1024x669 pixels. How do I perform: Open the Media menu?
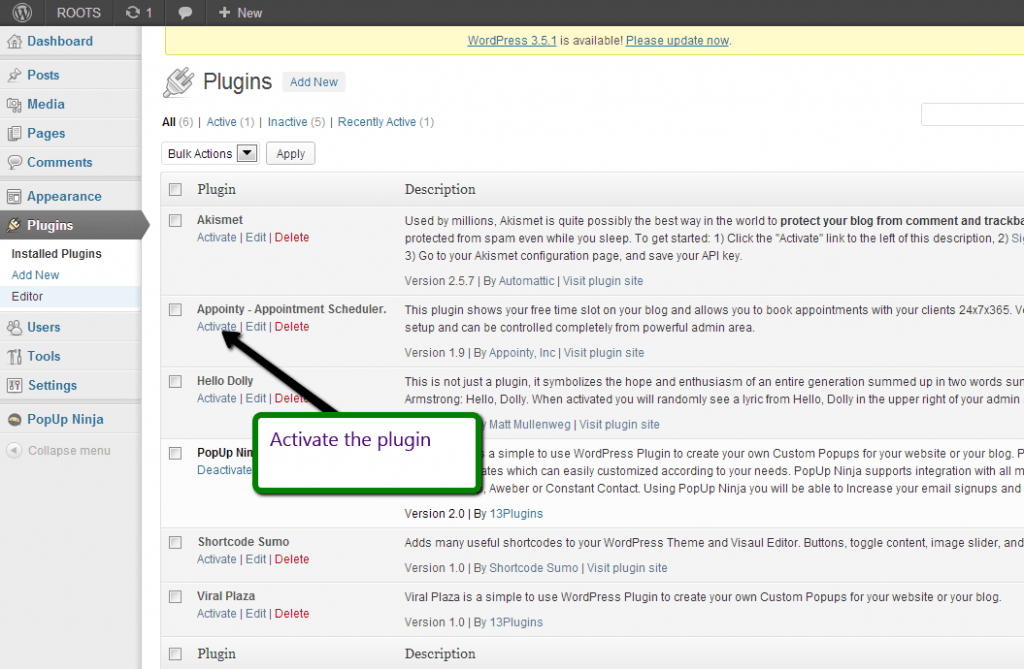[x=46, y=105]
